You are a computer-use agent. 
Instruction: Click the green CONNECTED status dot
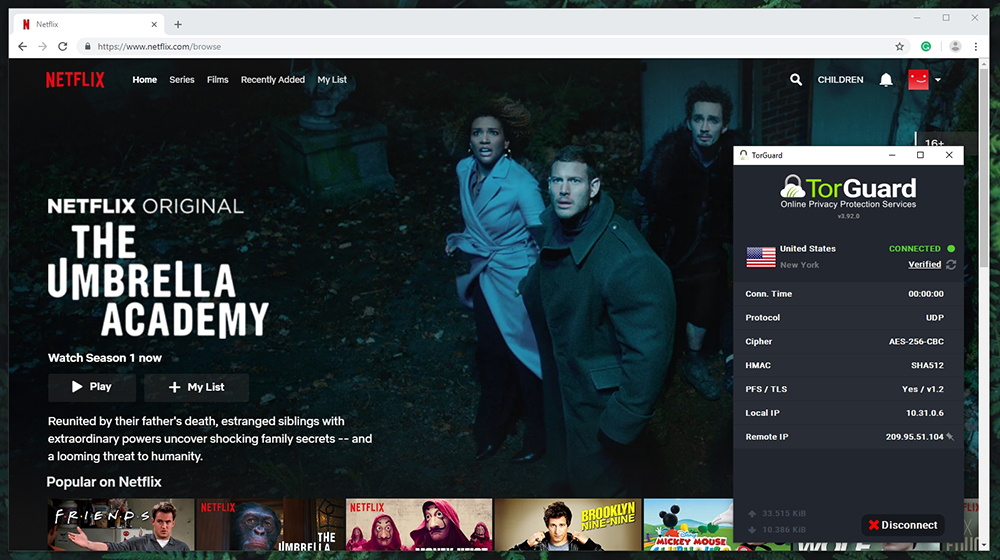coord(951,249)
